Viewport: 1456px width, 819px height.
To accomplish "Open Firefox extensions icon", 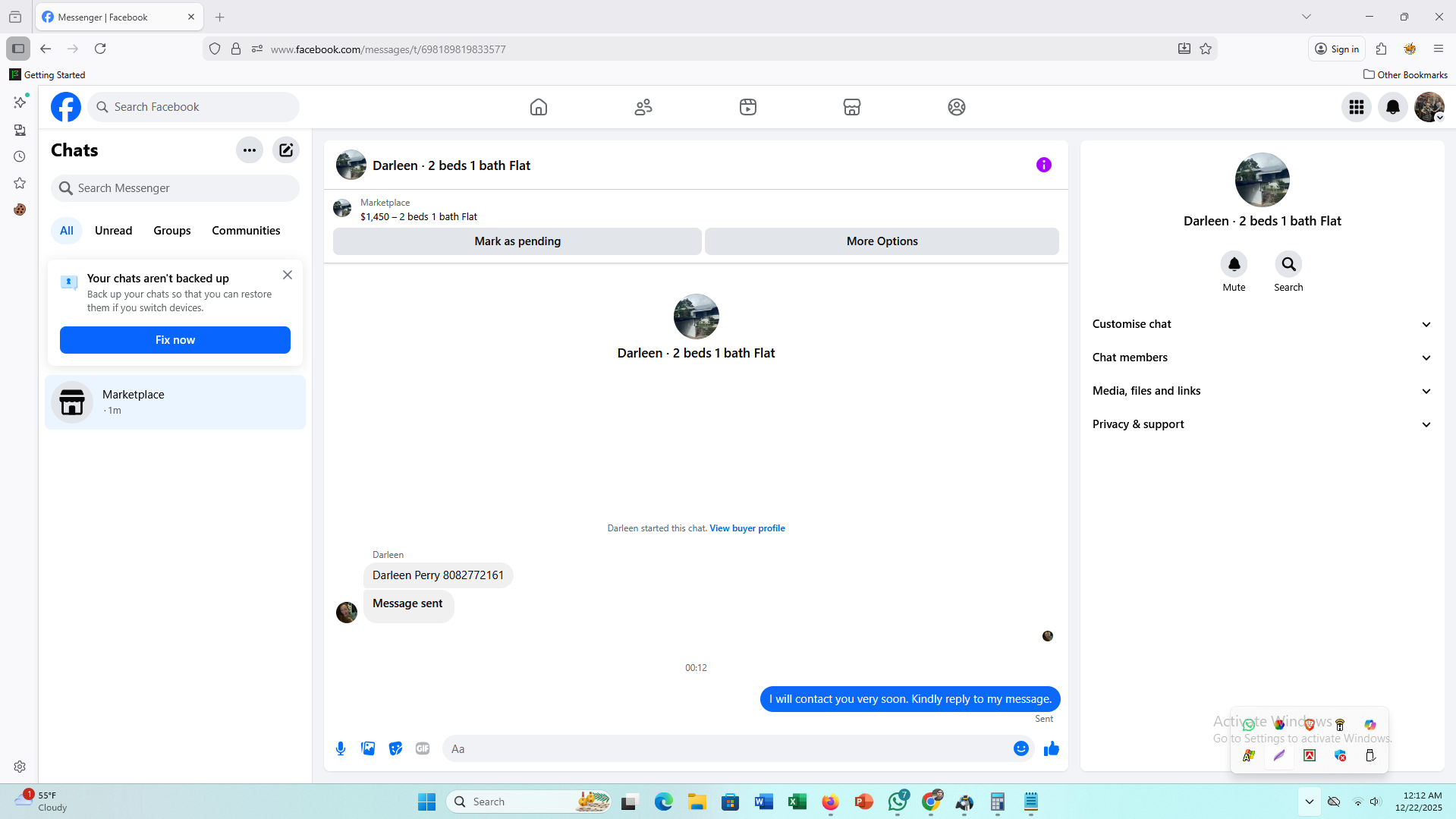I will point(1382,49).
